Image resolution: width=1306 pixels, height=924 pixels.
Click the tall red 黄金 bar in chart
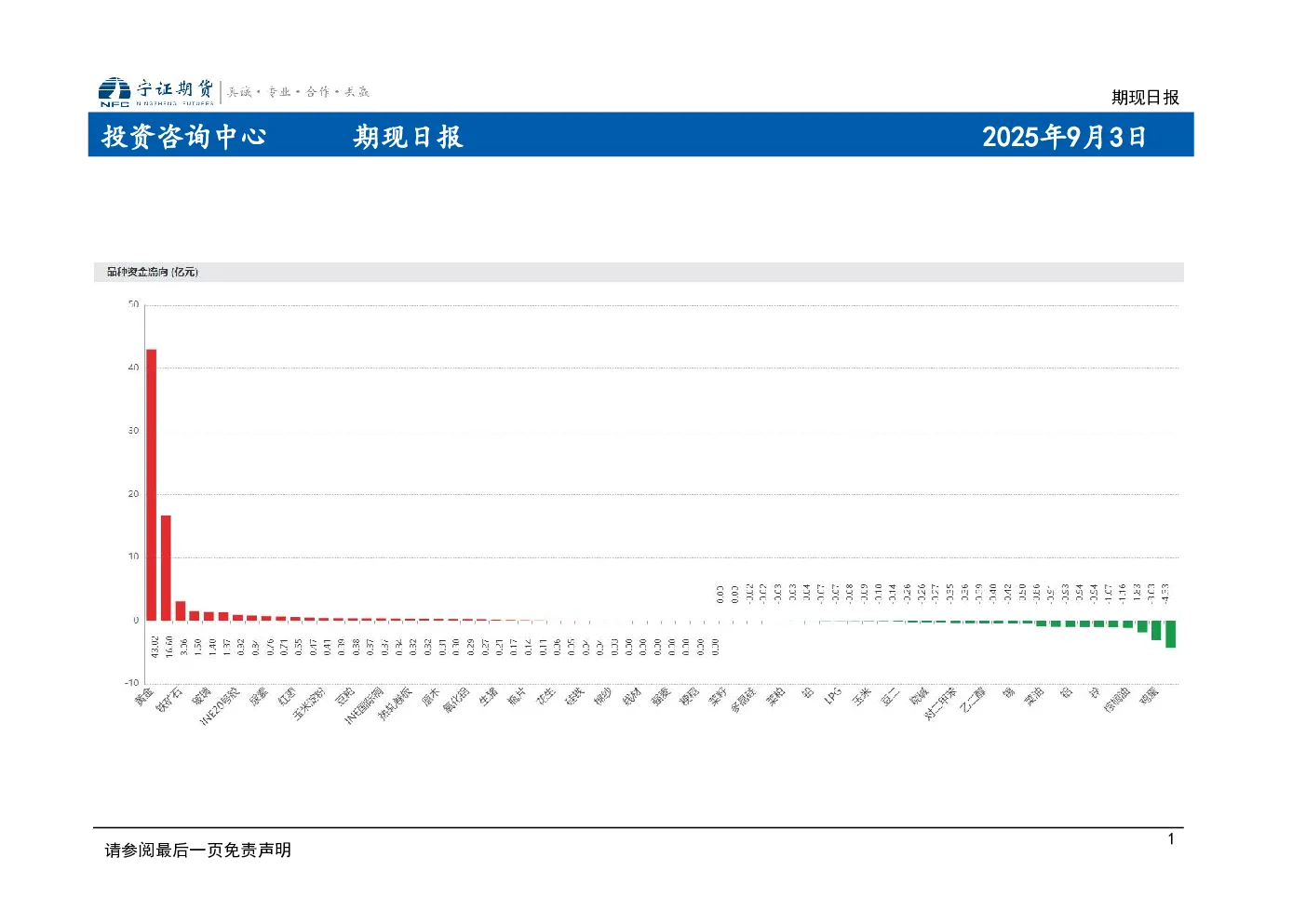point(151,485)
